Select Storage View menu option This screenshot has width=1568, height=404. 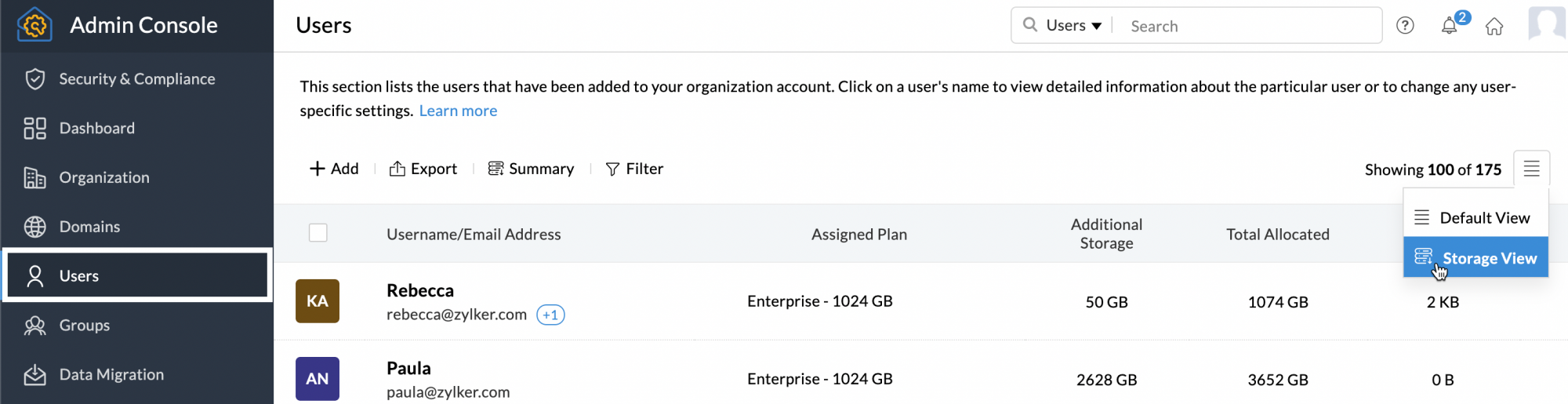1489,258
